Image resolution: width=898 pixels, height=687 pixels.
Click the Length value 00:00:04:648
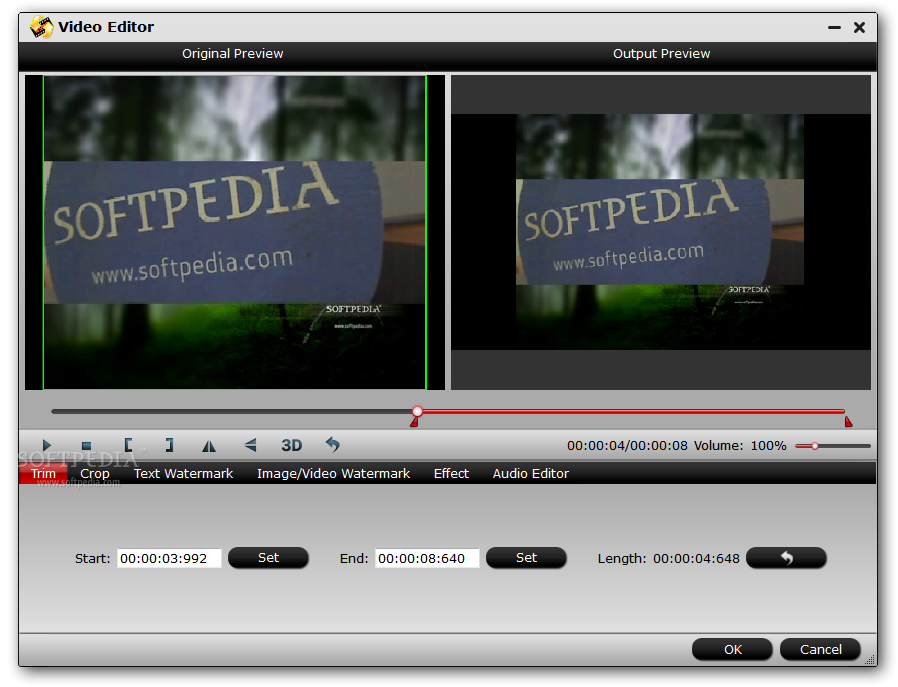tap(696, 558)
